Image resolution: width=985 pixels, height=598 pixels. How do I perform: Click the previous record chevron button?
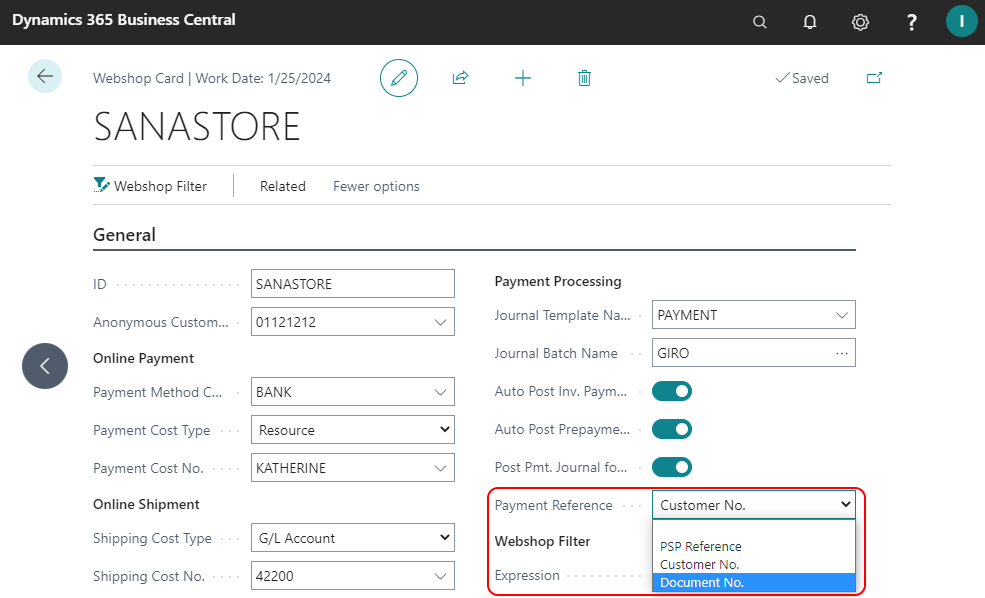(45, 366)
